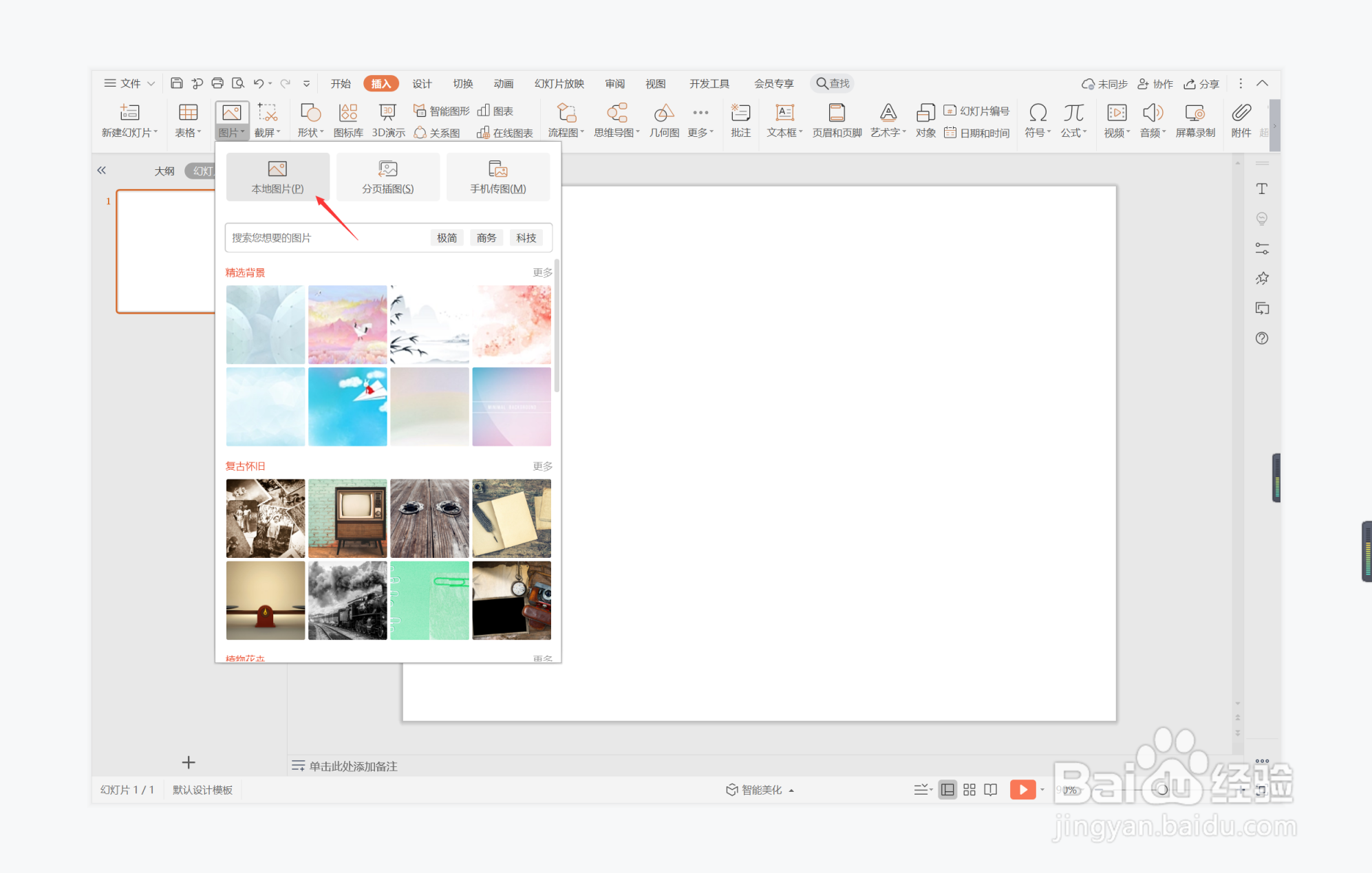Expand the File (文件) menu dropdown
1372x873 pixels.
coord(129,83)
